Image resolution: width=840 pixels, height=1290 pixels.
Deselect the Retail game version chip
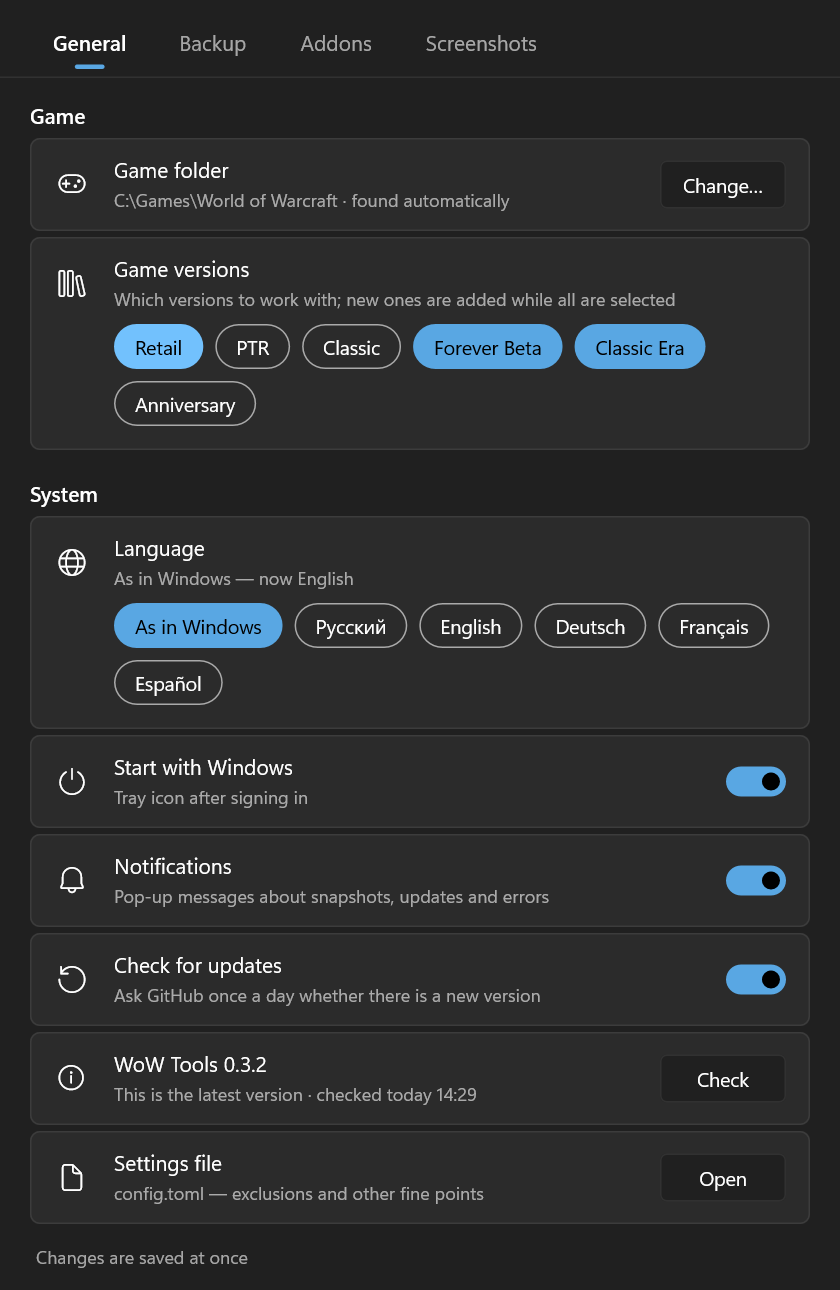coord(159,348)
